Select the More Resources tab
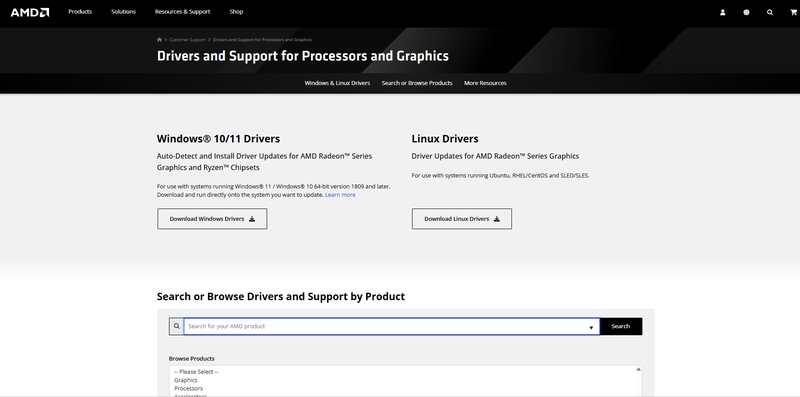 click(x=485, y=83)
